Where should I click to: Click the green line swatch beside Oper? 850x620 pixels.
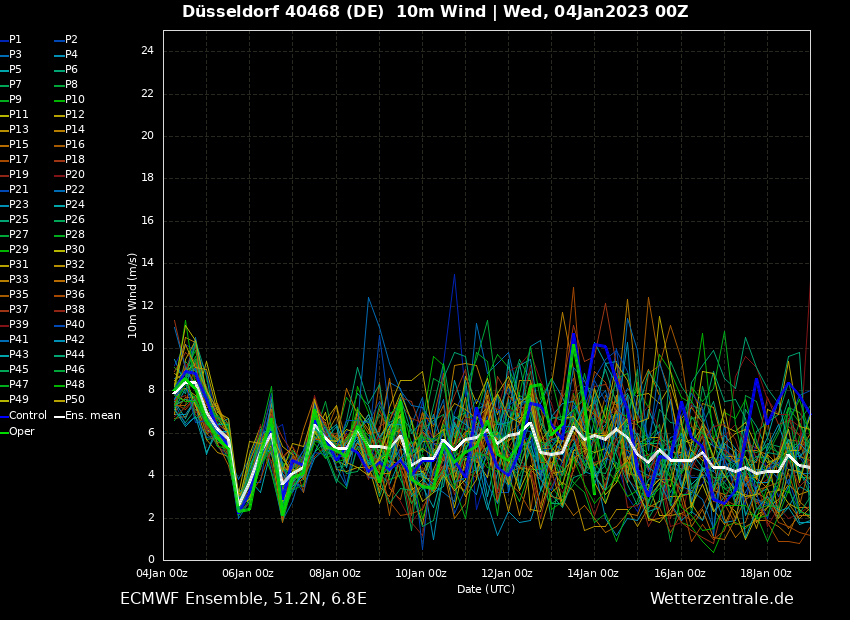pyautogui.click(x=4, y=432)
